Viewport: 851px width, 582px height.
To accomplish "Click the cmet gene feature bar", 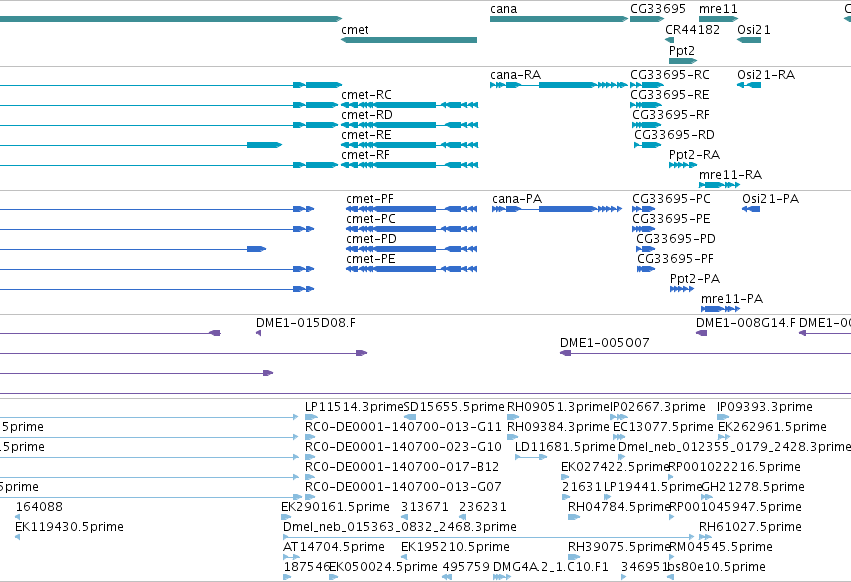I will 409,40.
